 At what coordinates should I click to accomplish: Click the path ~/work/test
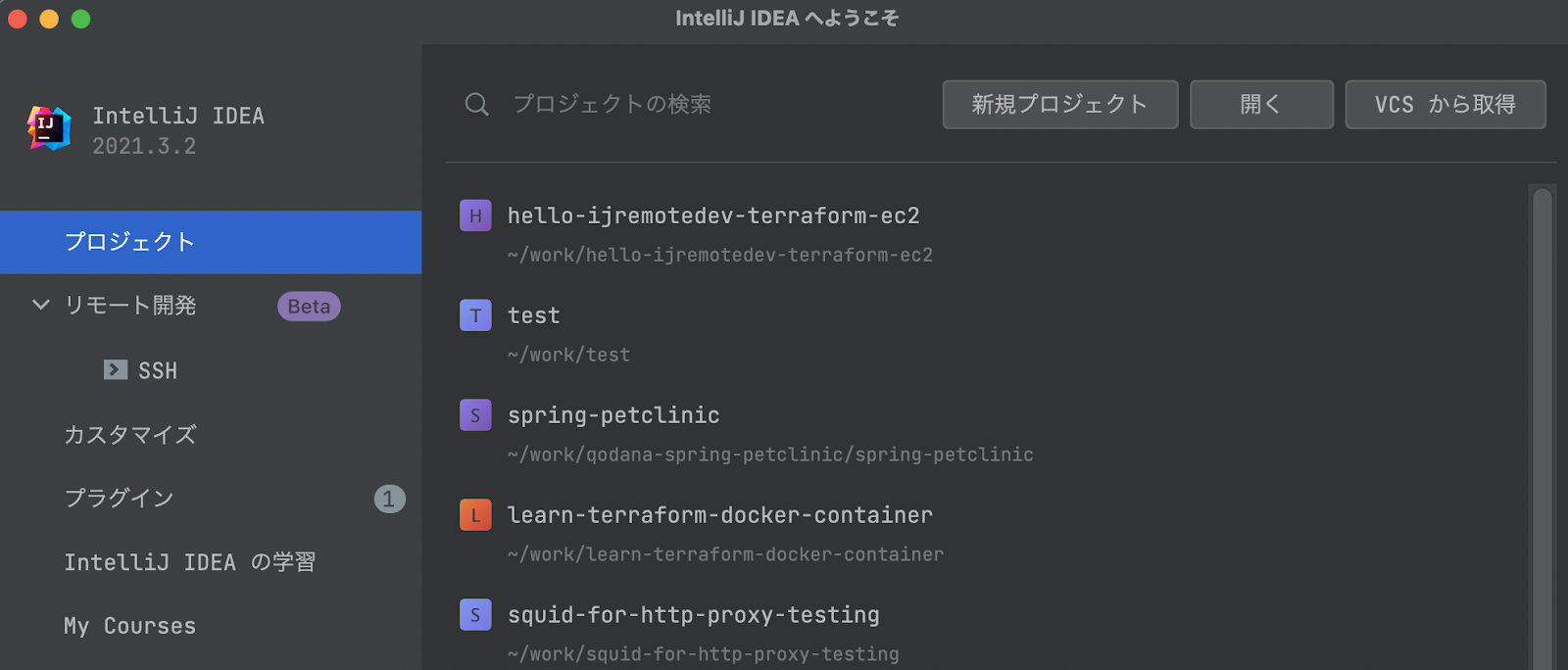[x=568, y=355]
